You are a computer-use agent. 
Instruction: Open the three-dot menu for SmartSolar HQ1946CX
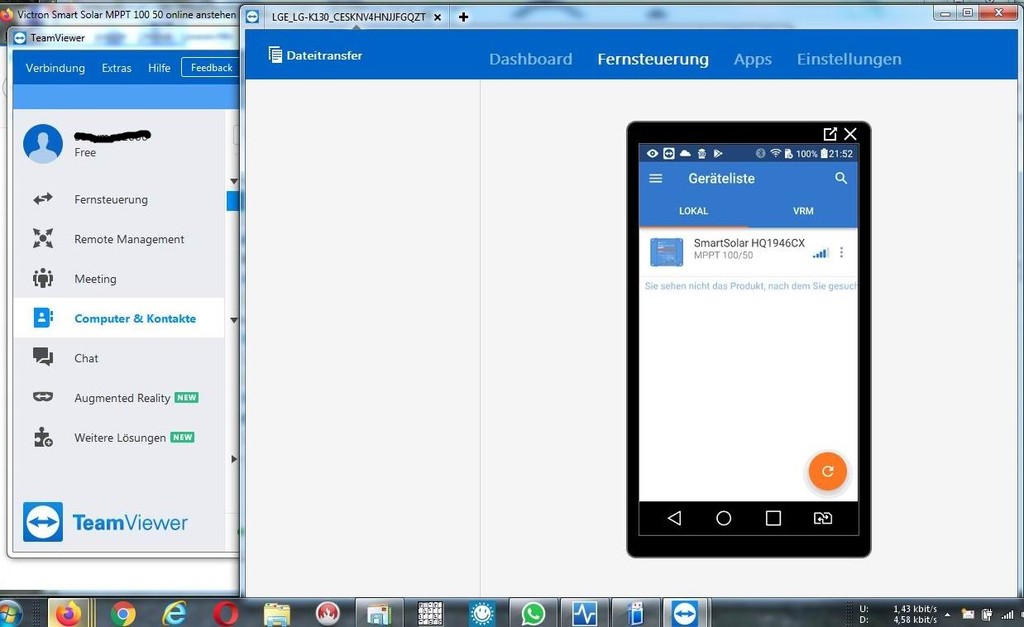tap(841, 252)
